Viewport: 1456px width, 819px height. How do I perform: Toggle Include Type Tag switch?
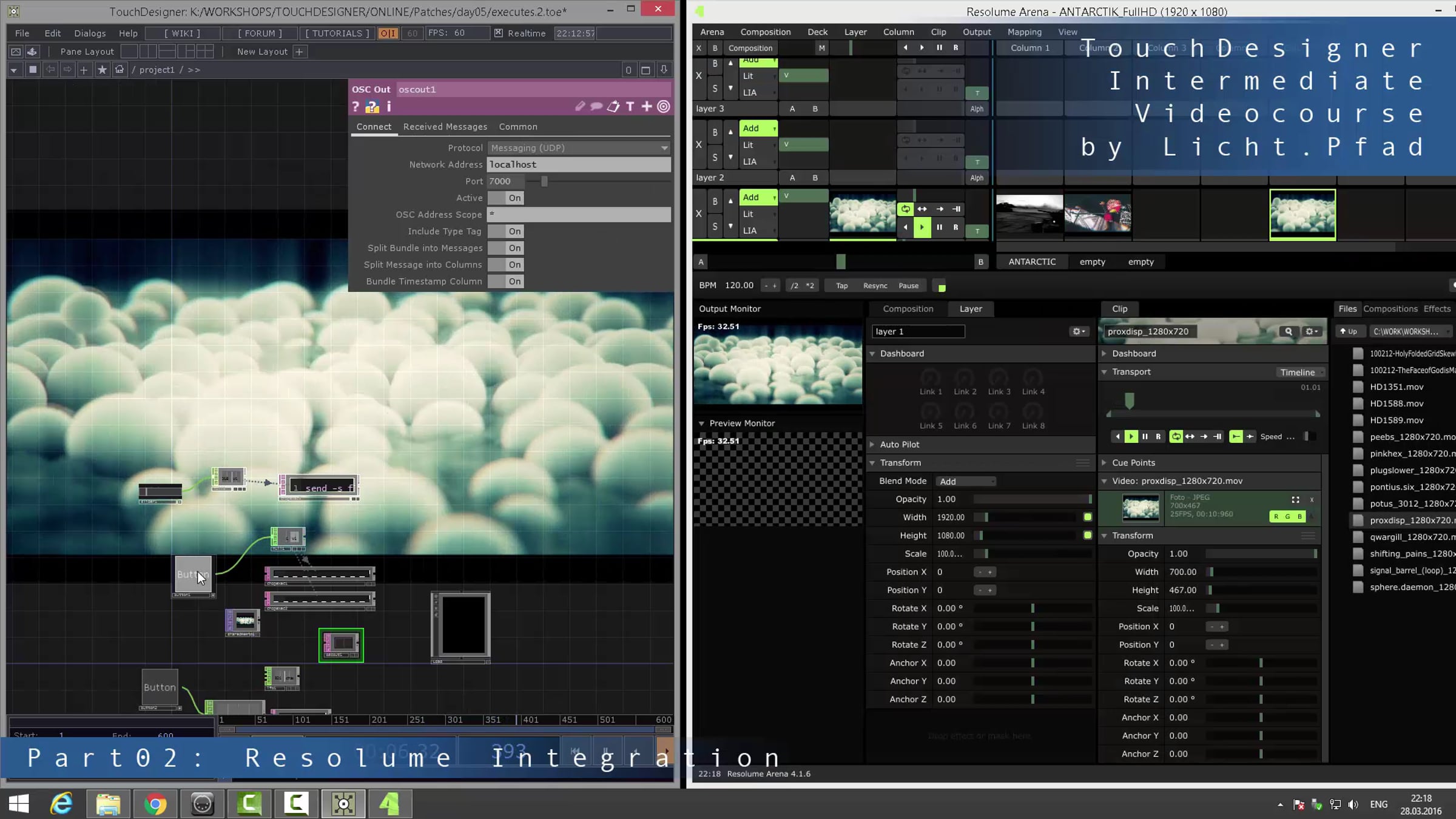(x=506, y=231)
